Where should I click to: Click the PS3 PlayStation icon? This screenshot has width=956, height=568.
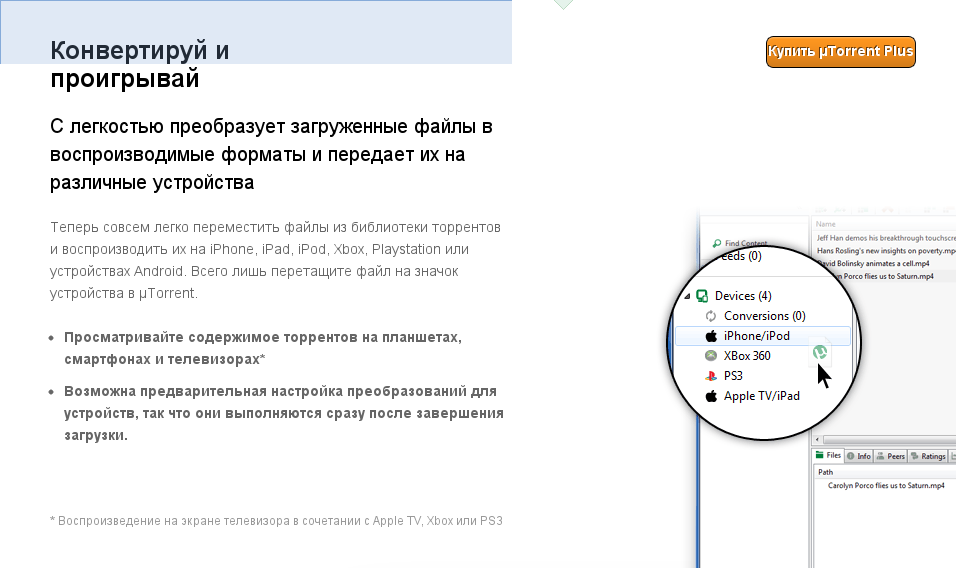tap(711, 376)
